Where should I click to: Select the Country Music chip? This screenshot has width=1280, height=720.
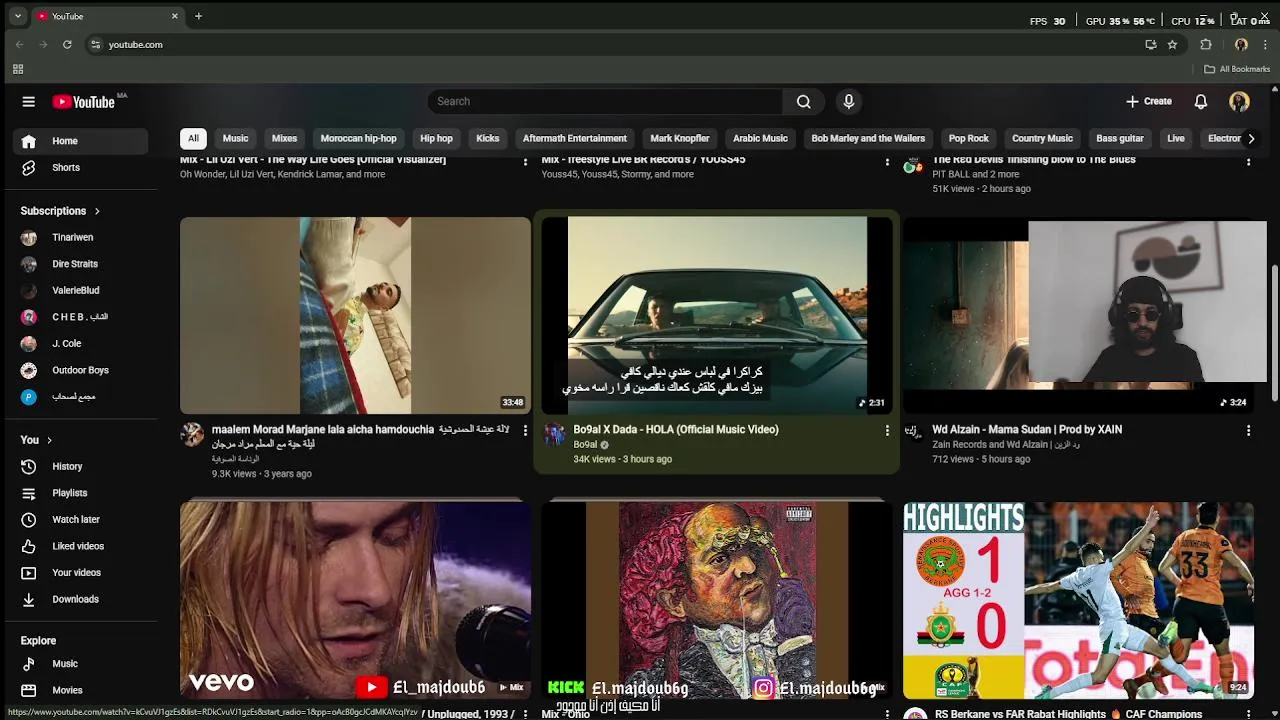click(1042, 138)
